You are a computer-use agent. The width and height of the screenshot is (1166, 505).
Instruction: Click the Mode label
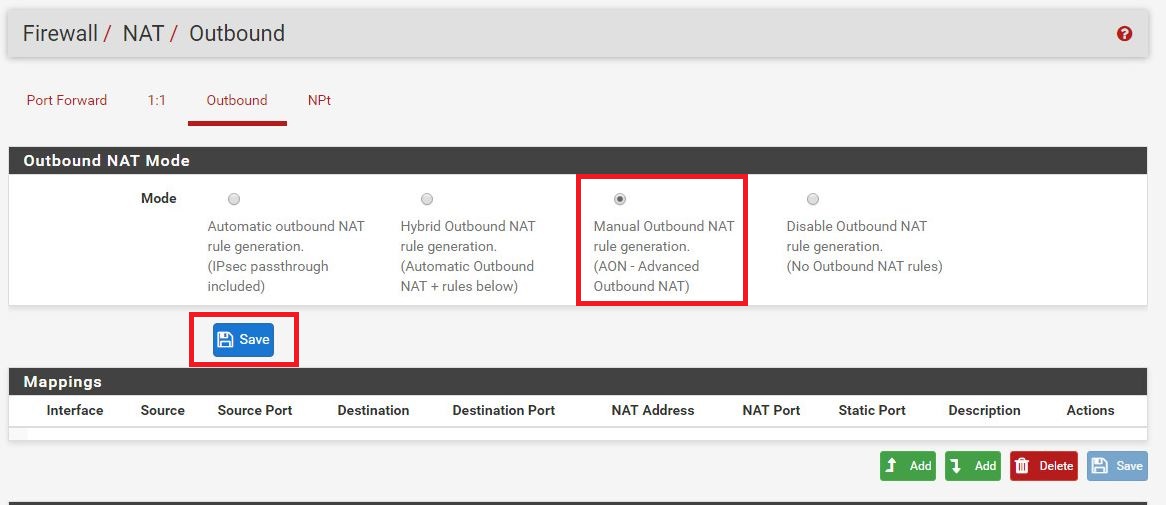(158, 199)
